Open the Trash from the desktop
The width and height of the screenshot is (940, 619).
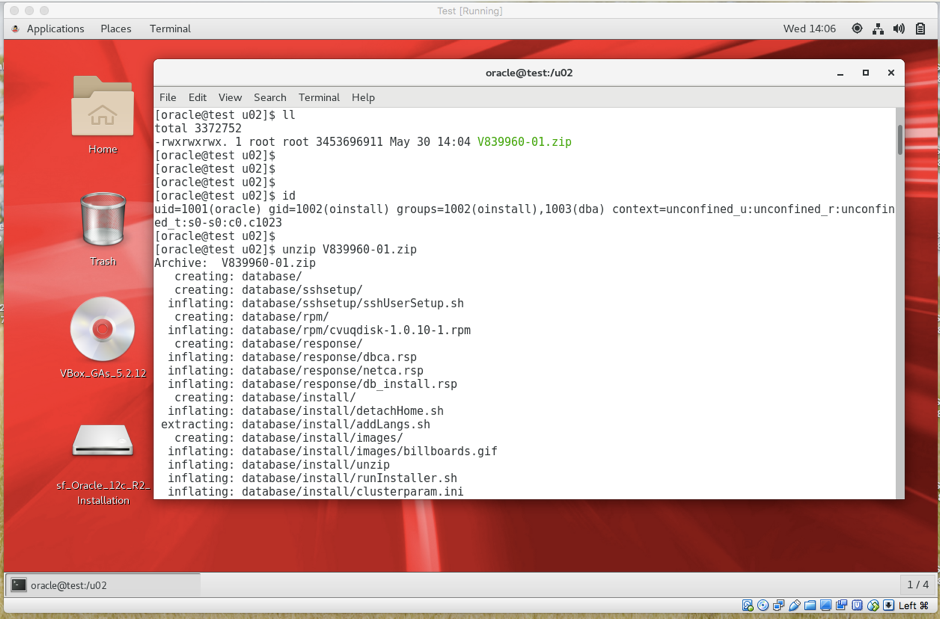[x=103, y=220]
